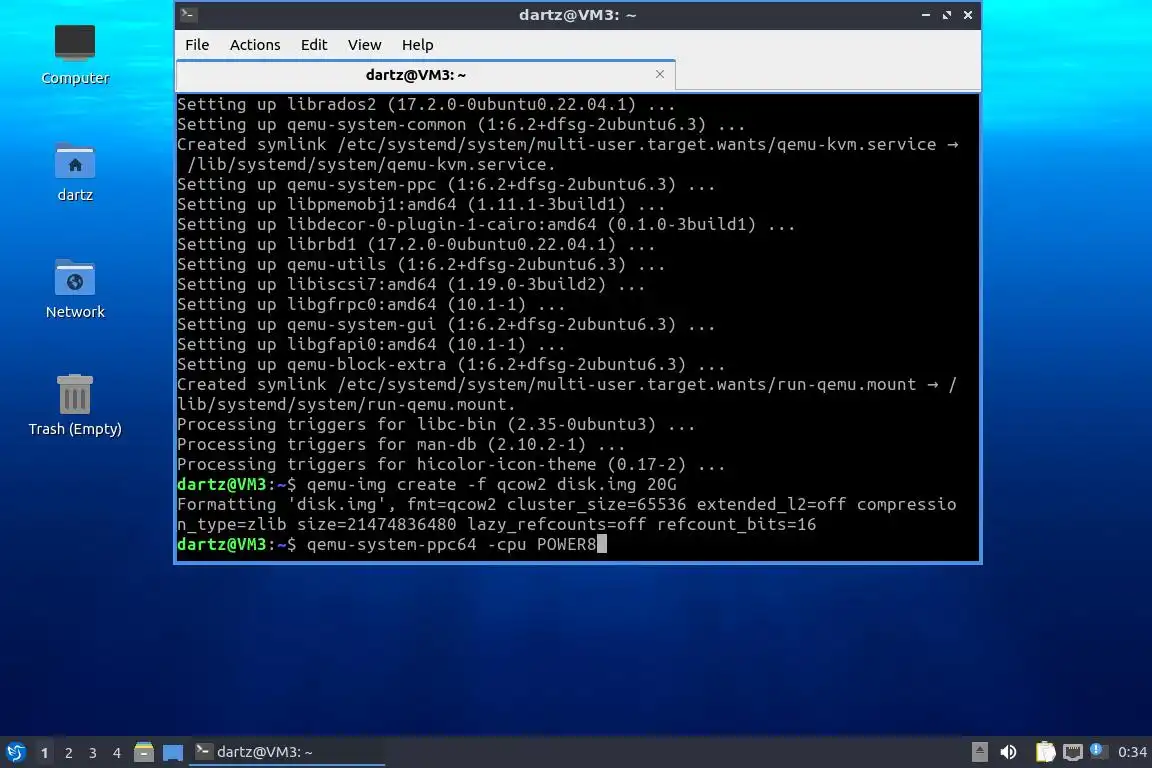This screenshot has width=1152, height=768.
Task: Minimize the terminal window
Action: (926, 15)
